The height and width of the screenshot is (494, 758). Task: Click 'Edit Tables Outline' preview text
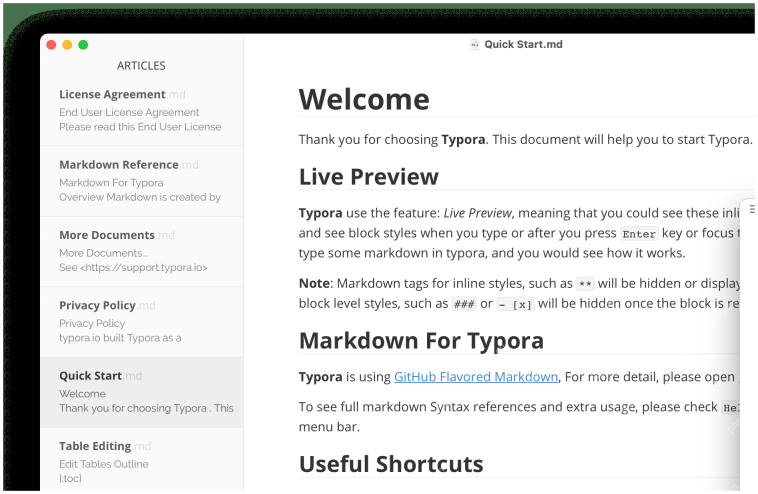(103, 464)
